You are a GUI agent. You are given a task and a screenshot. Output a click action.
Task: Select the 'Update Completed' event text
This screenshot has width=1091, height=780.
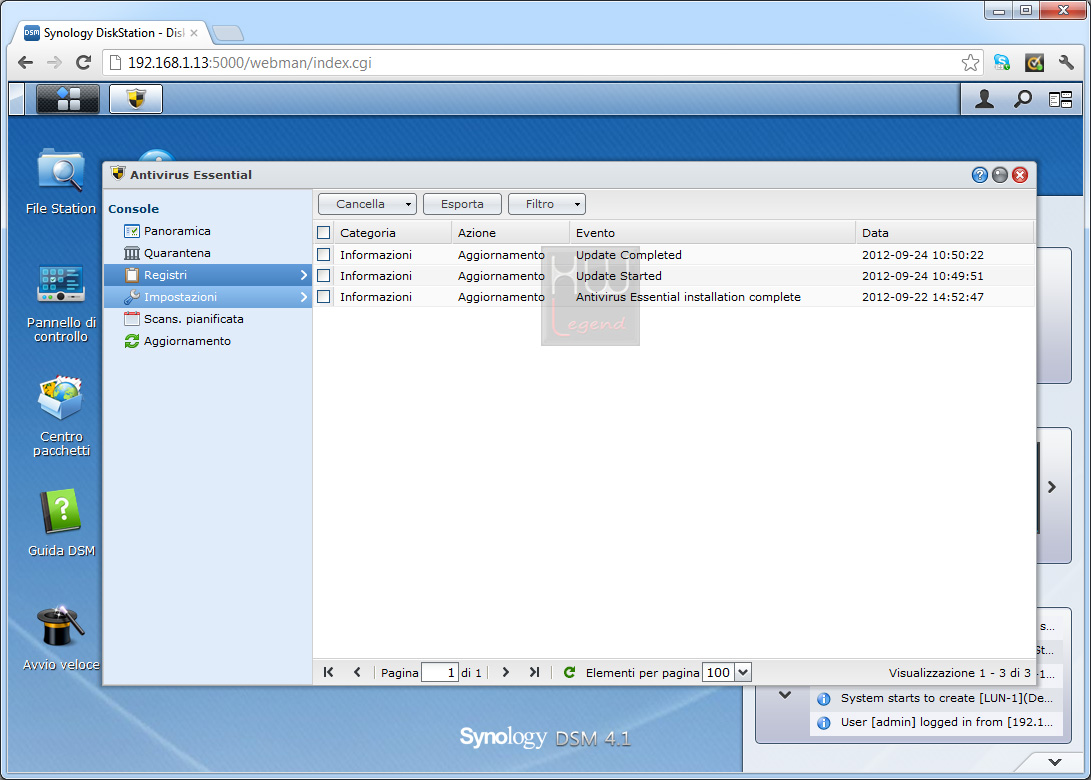(x=628, y=255)
